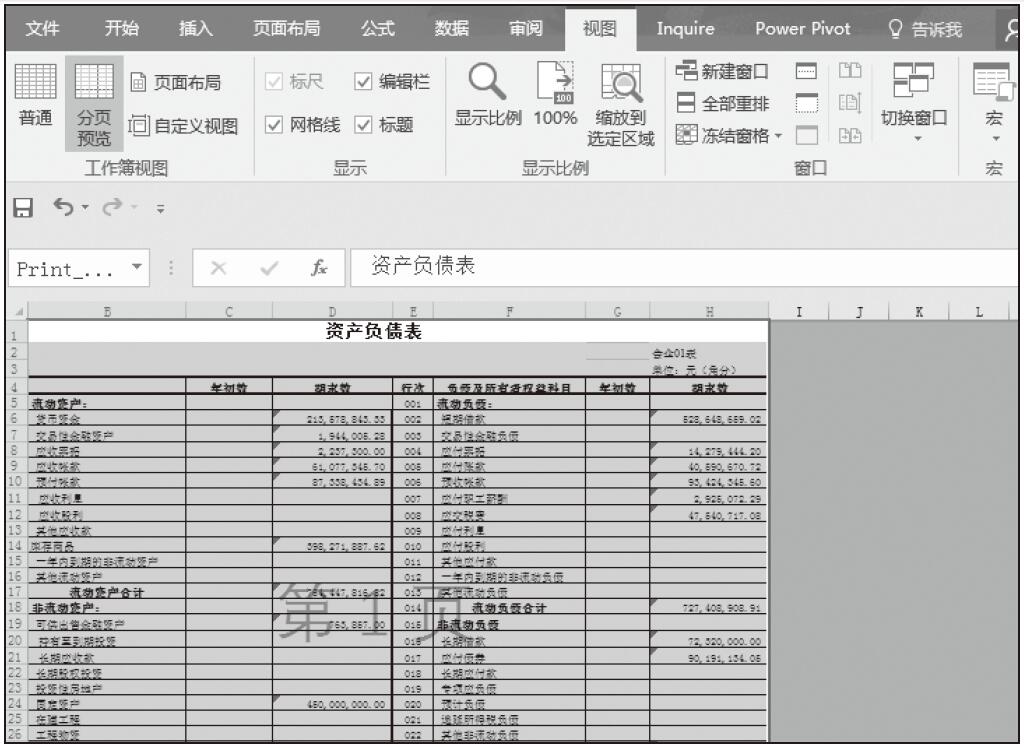Create a New Window (新建窗口)
Viewport: 1024px width, 747px height.
(x=722, y=71)
